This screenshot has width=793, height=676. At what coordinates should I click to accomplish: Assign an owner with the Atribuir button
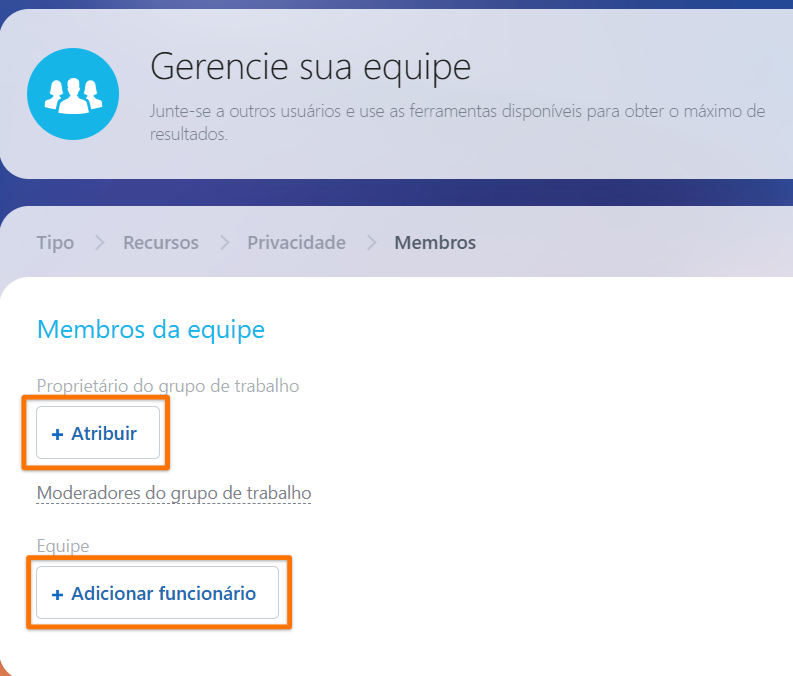(x=98, y=433)
